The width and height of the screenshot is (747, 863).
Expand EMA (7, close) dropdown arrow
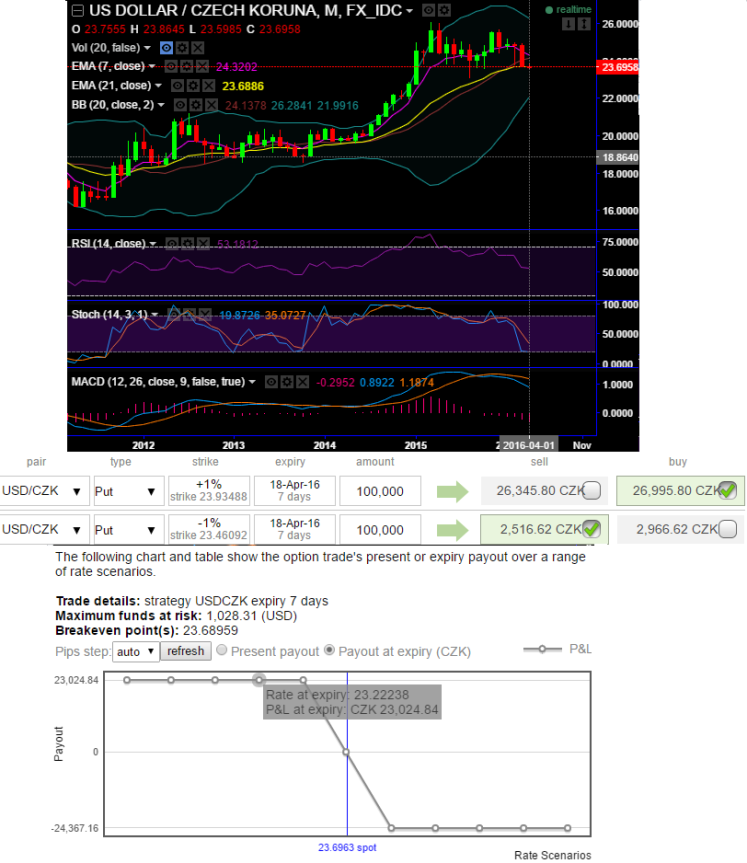tap(152, 67)
